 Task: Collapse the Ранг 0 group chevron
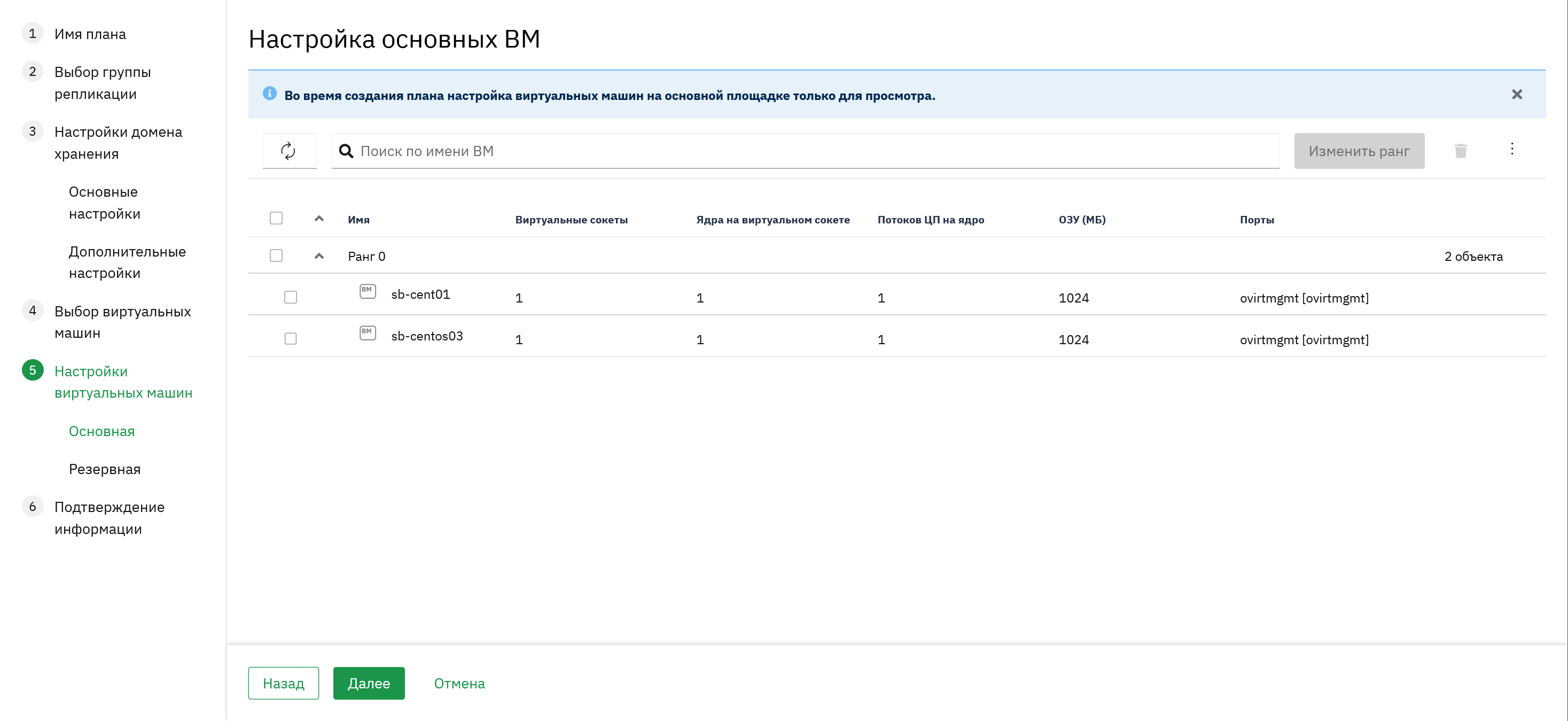click(319, 256)
